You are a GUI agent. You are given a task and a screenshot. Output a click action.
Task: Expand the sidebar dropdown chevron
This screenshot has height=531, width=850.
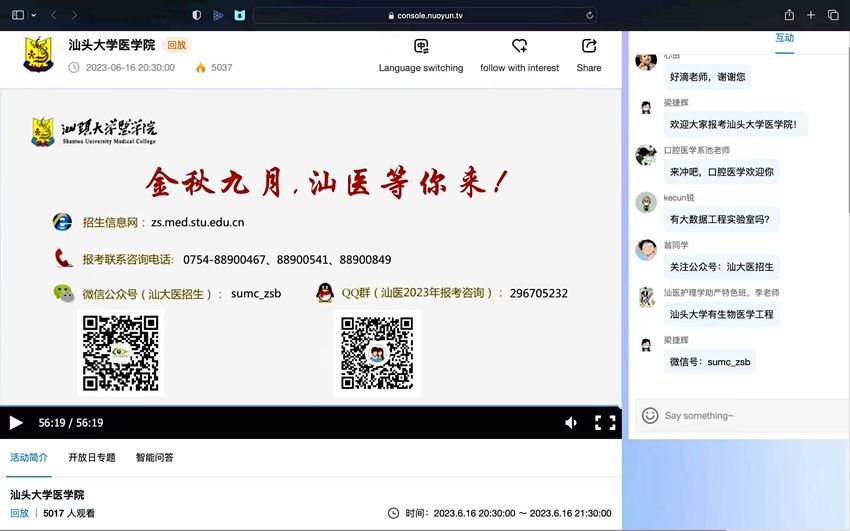(33, 15)
